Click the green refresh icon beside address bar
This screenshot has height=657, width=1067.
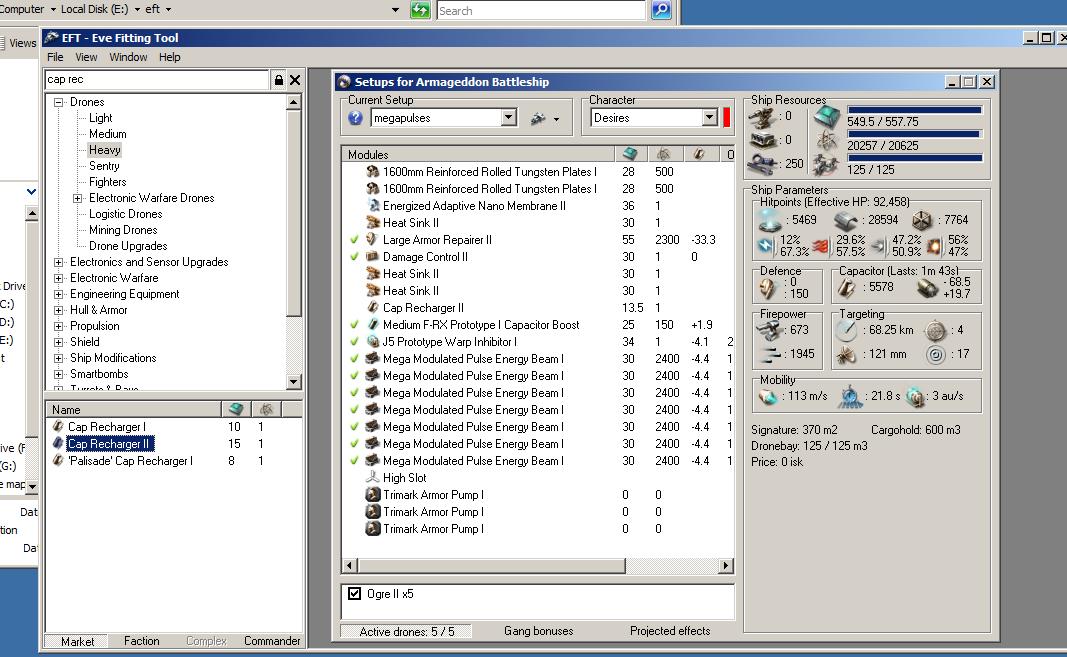[421, 10]
